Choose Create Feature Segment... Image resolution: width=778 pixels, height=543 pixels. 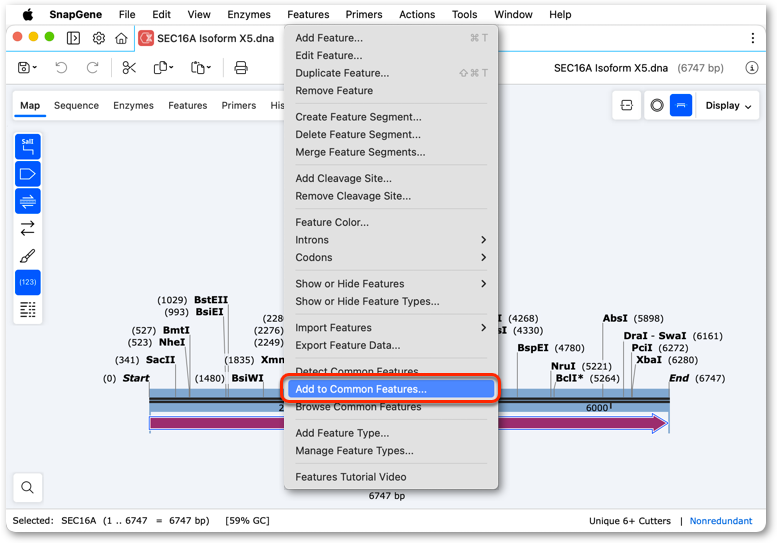tap(390, 117)
